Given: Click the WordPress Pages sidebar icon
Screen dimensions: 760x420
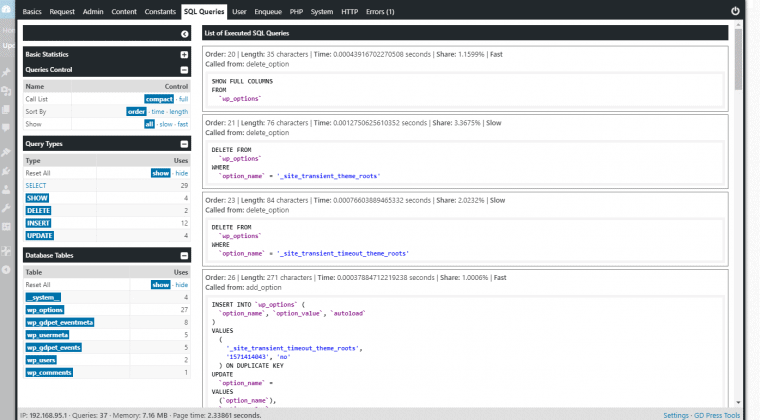Looking at the screenshot, I should point(6,109).
